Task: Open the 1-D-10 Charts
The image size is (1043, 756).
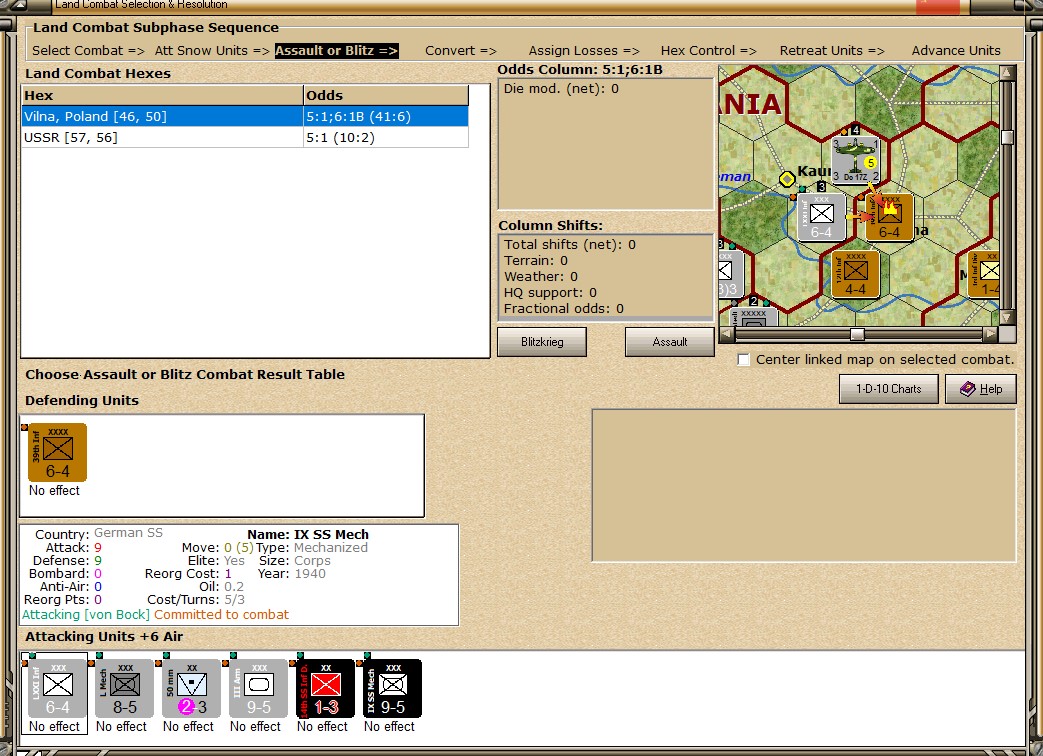Action: point(889,389)
